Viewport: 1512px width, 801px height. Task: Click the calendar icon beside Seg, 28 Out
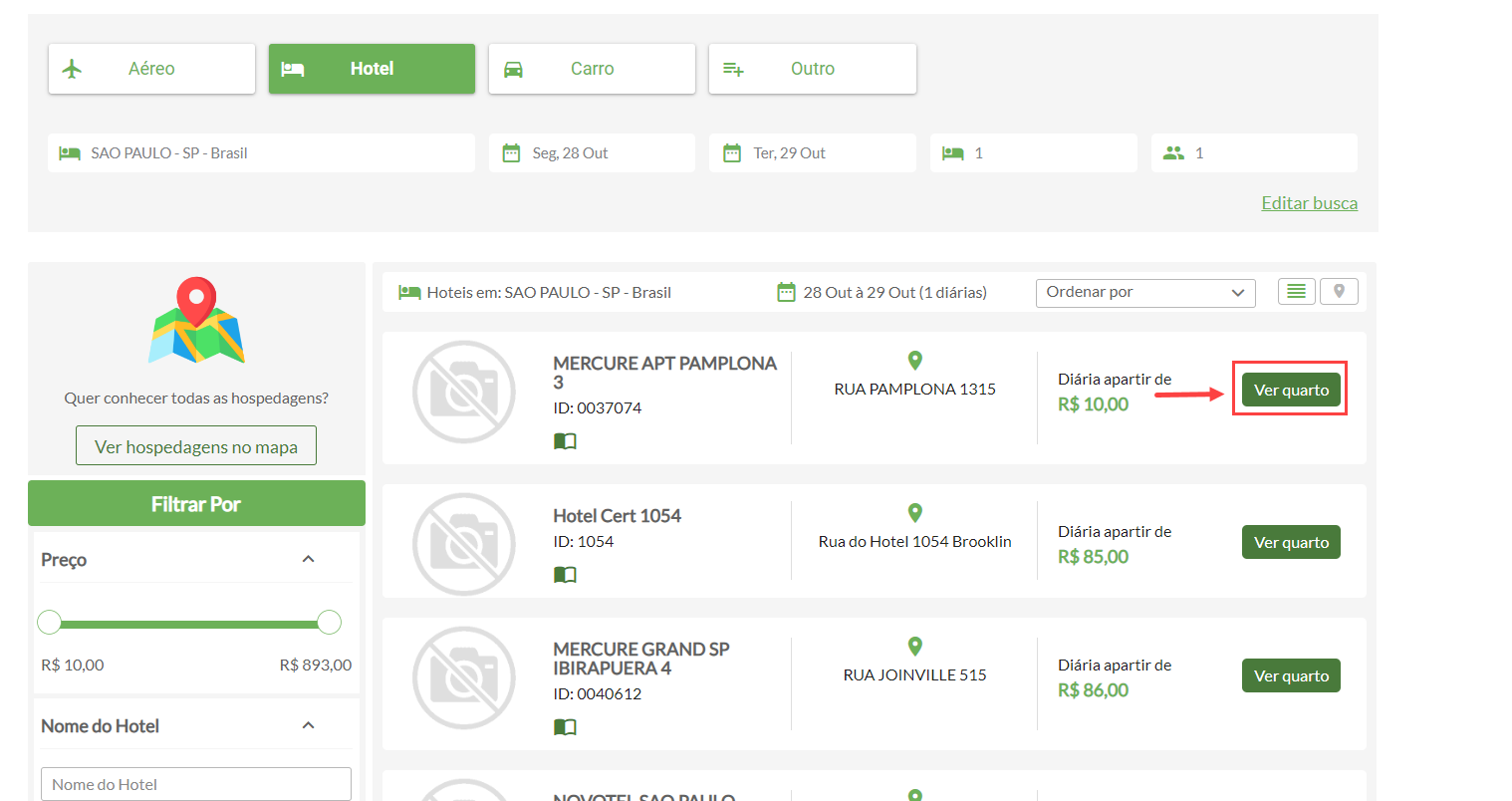click(511, 153)
